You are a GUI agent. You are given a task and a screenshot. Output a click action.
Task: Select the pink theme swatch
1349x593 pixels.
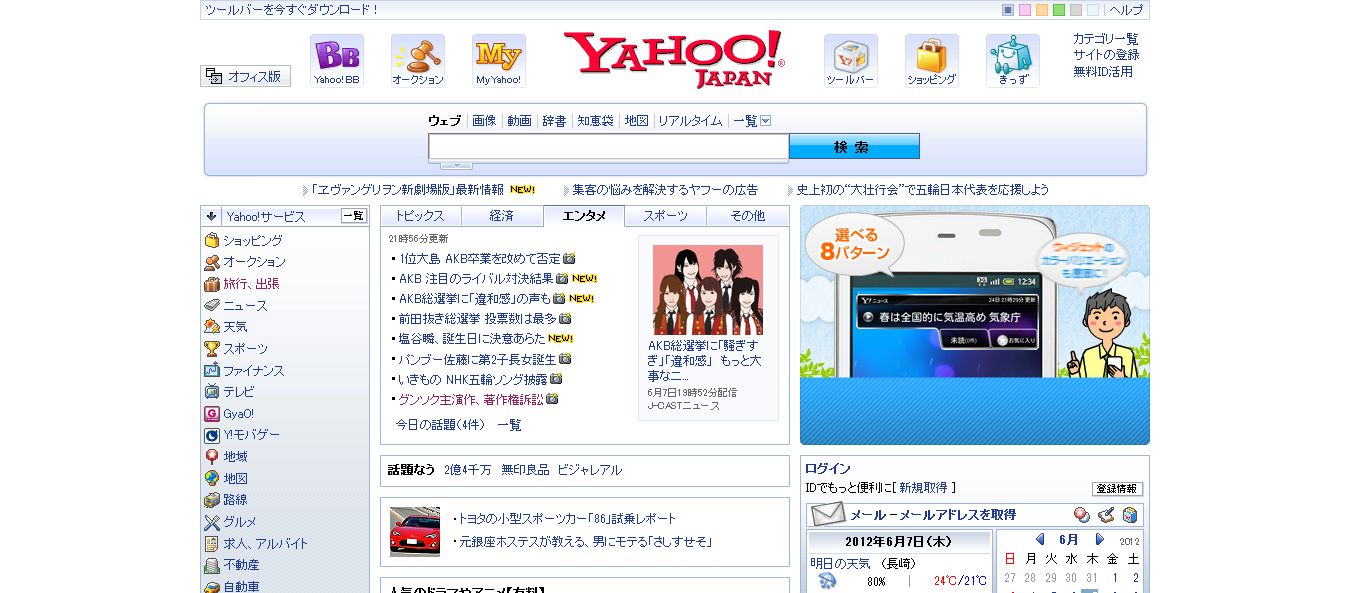(1025, 10)
